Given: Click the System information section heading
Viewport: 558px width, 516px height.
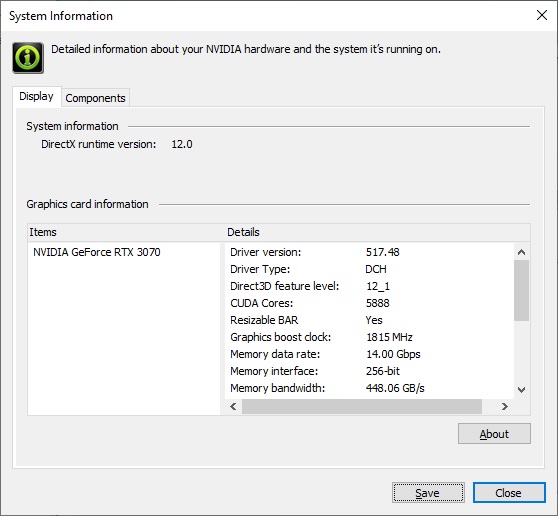Looking at the screenshot, I should (x=72, y=126).
